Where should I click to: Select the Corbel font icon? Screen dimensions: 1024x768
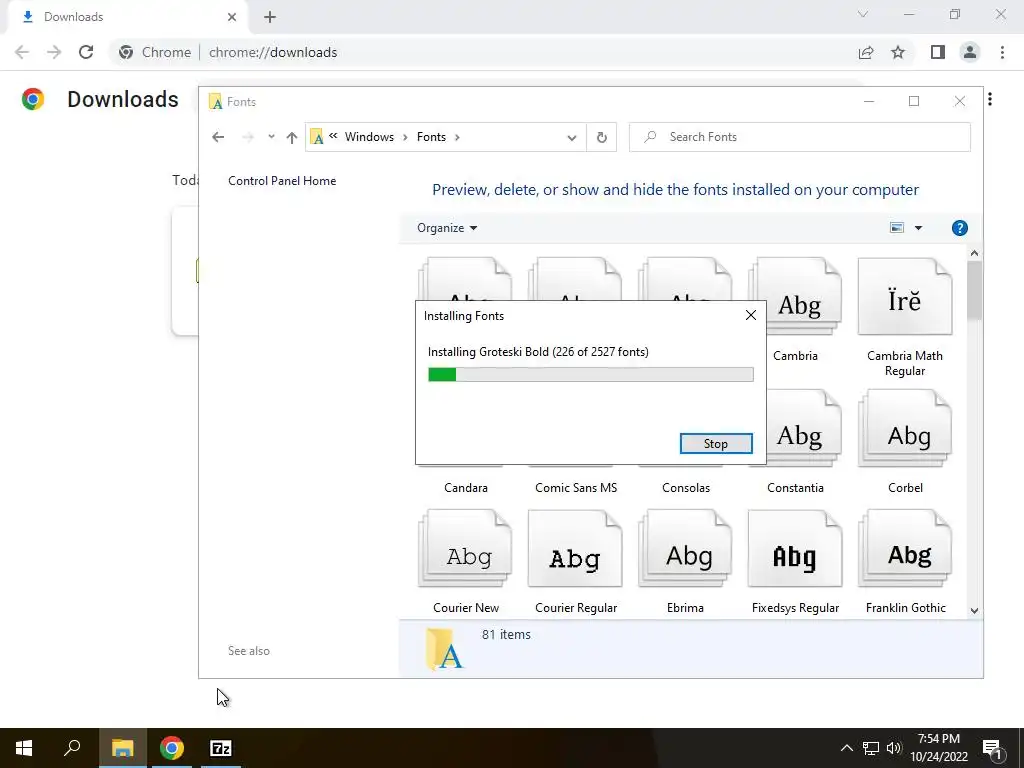point(904,428)
